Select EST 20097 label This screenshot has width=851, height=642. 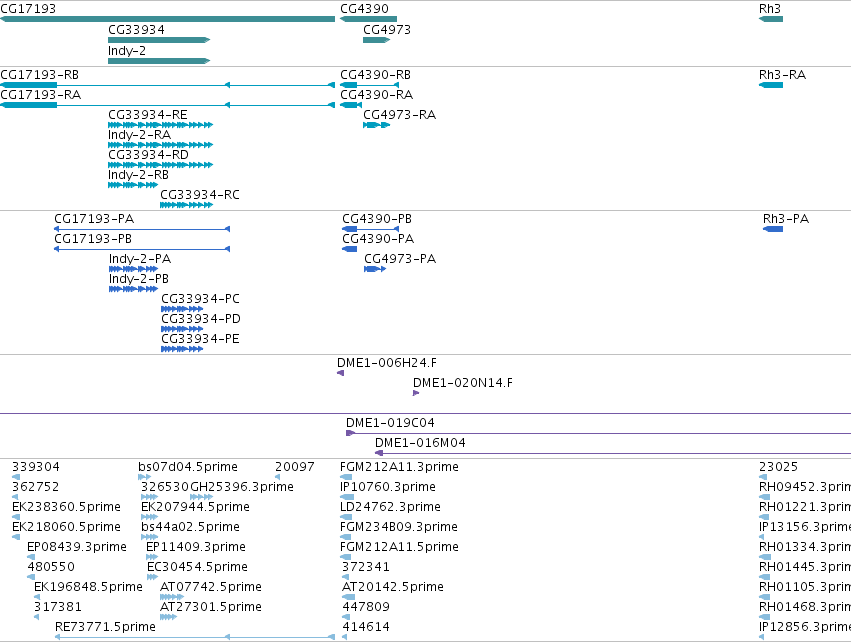point(295,467)
